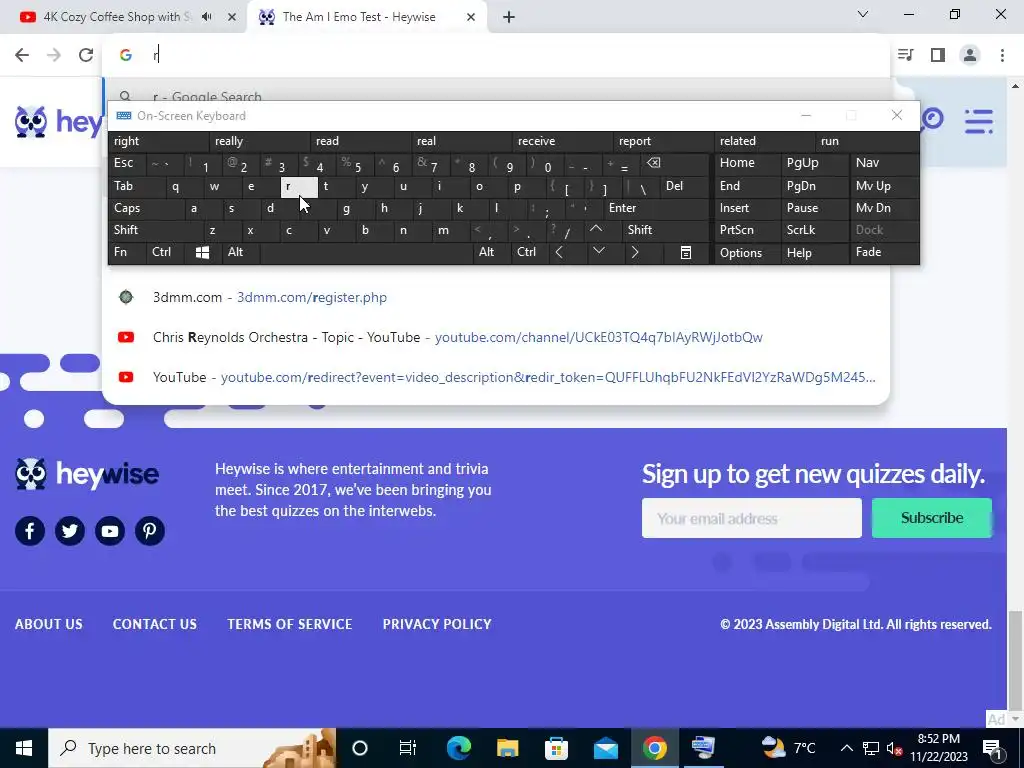Open new tab with plus button
The height and width of the screenshot is (768, 1024).
[509, 17]
